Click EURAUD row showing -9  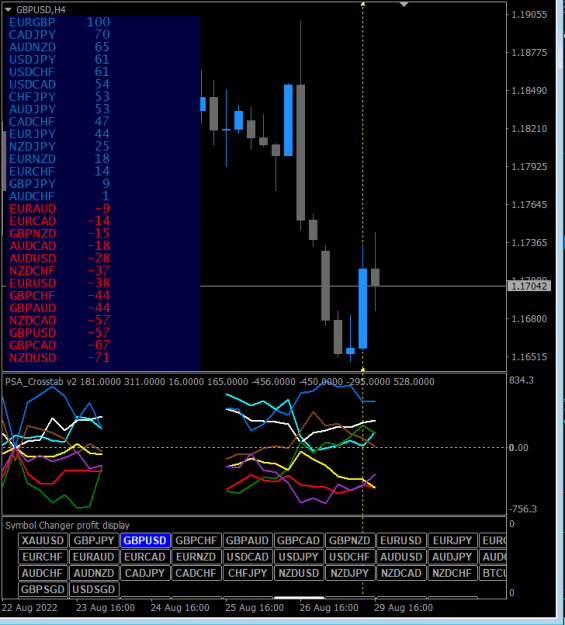59,208
